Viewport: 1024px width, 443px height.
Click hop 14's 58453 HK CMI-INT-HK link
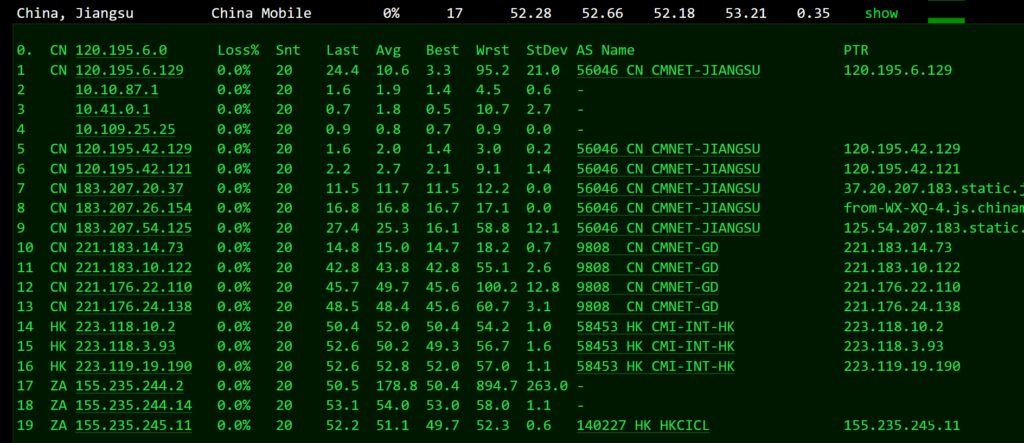click(655, 326)
